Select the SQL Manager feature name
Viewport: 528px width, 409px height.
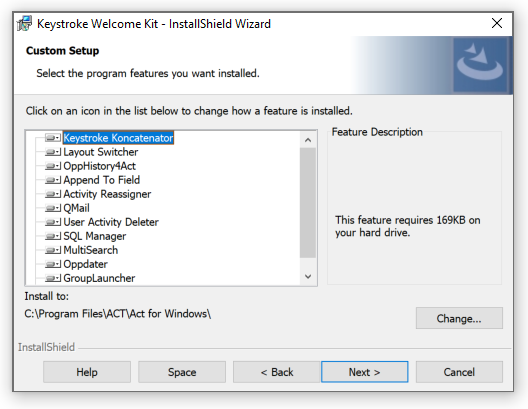point(95,236)
